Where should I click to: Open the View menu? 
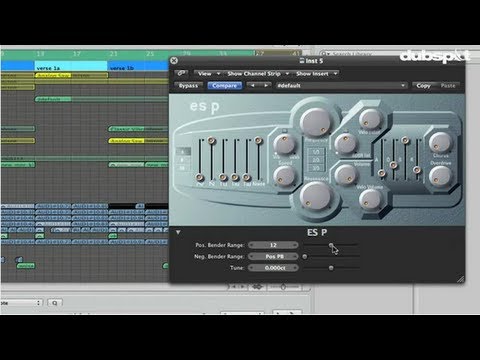click(207, 74)
